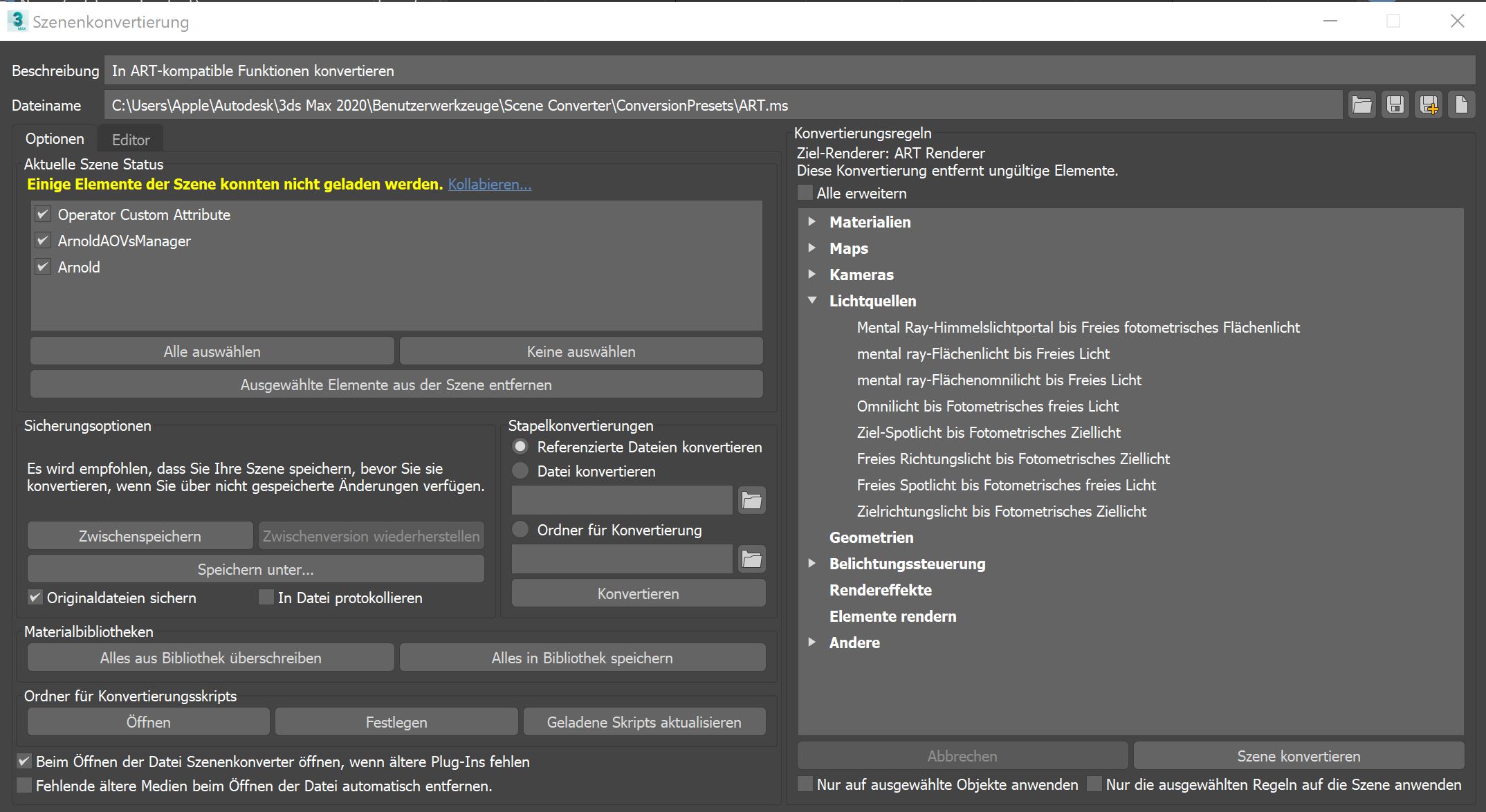Select Ordner für Konvertierung radio button
The height and width of the screenshot is (812, 1486).
520,530
